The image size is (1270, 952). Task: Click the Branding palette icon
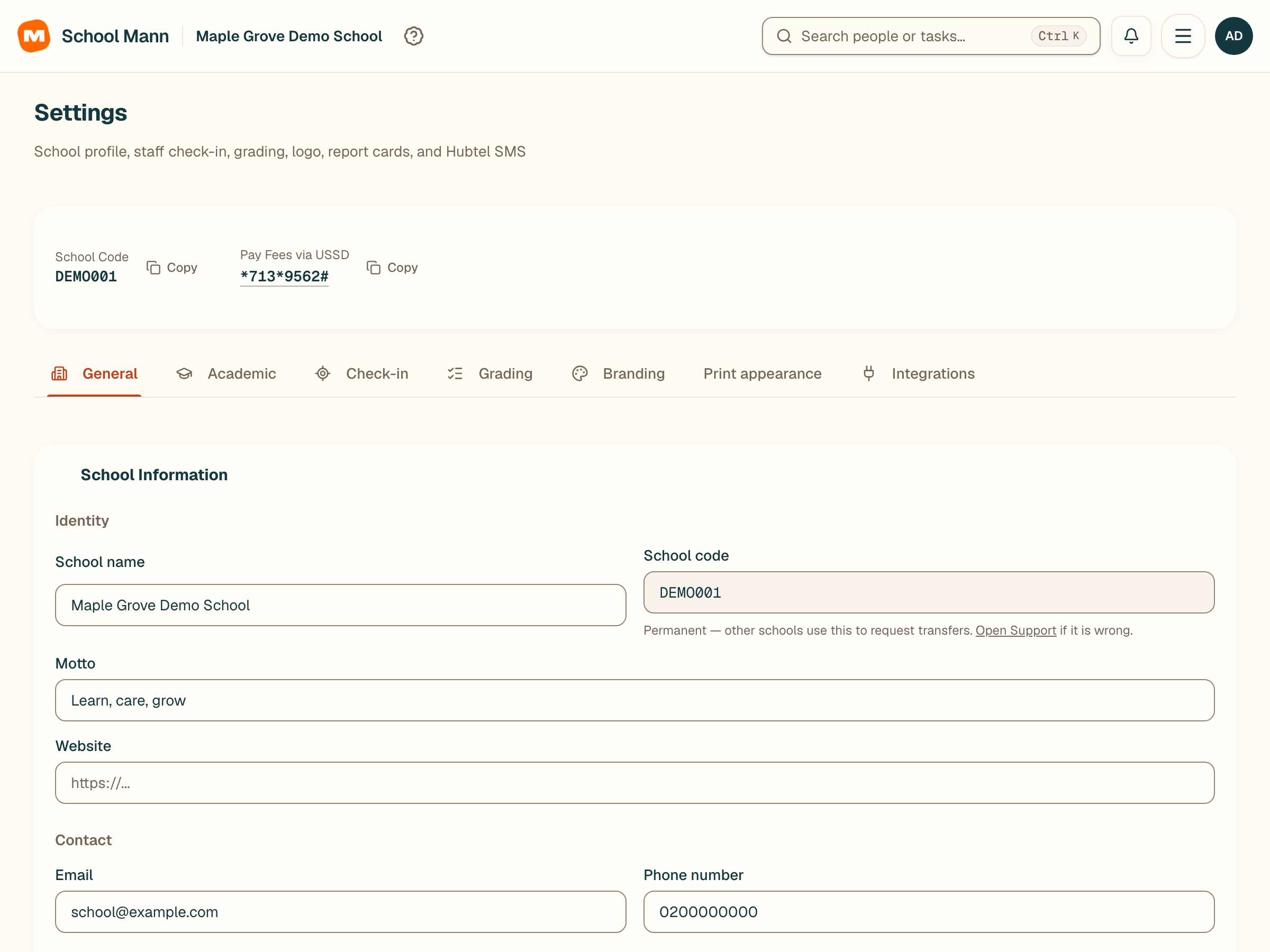[580, 373]
